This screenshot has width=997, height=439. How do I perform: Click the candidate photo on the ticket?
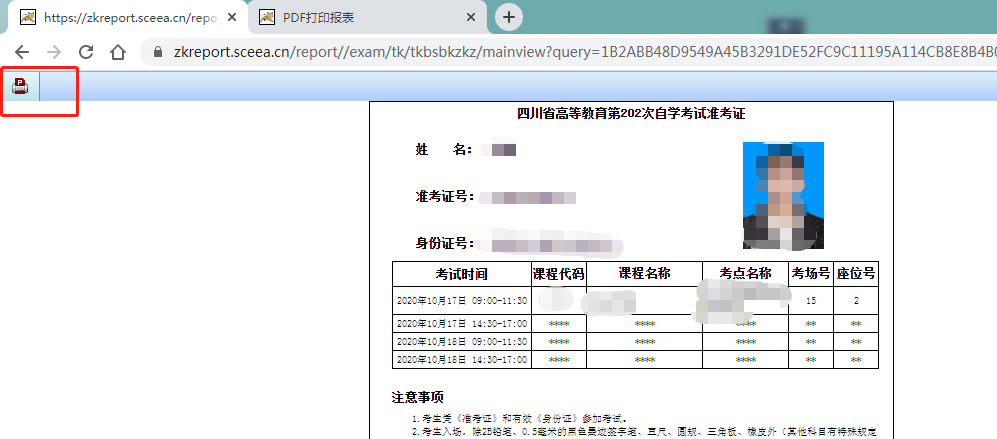click(783, 195)
